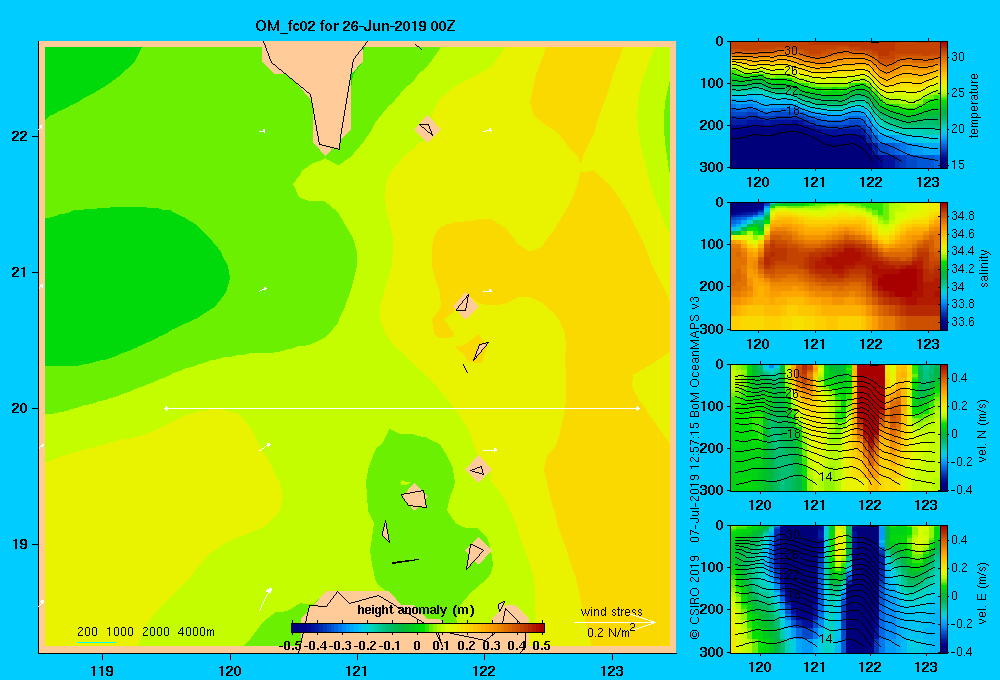Click the CSIRO 2019 BoM OceanMAPS credit text
Viewport: 1000px width, 680px height.
click(695, 468)
